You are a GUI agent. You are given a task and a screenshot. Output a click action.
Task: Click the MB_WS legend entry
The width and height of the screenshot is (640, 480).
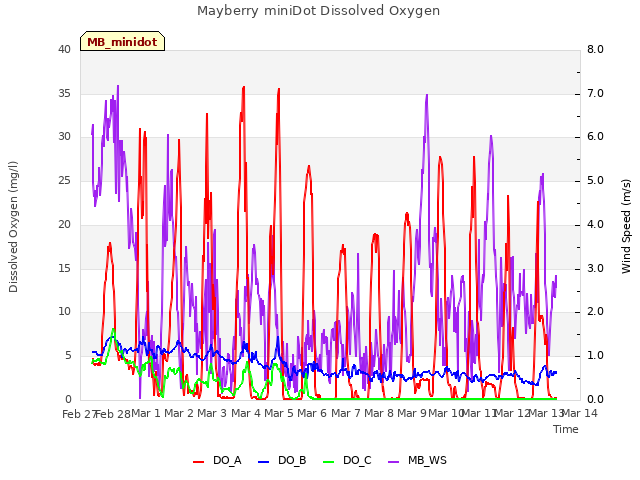click(x=417, y=460)
